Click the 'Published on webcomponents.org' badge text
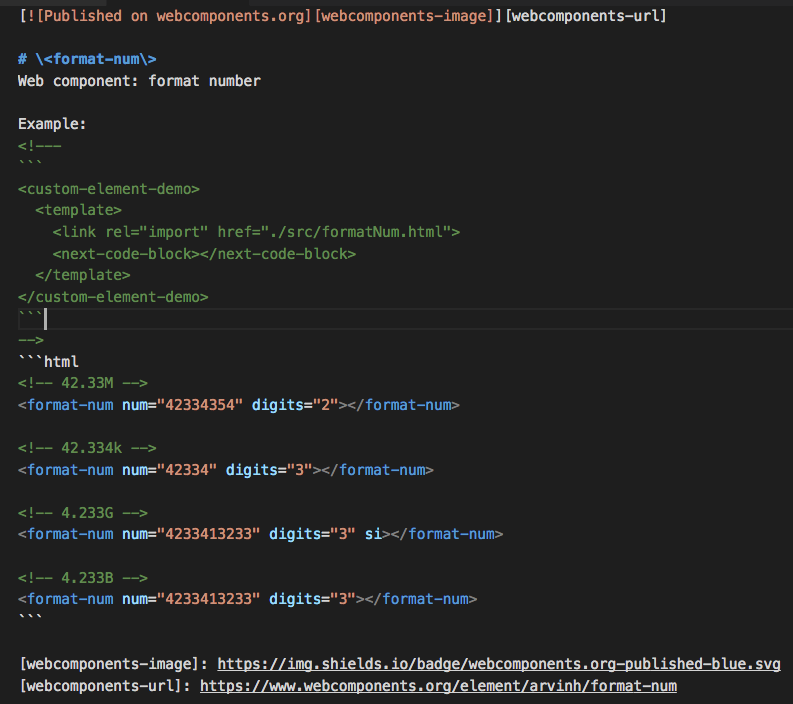This screenshot has height=704, width=793. 174,16
